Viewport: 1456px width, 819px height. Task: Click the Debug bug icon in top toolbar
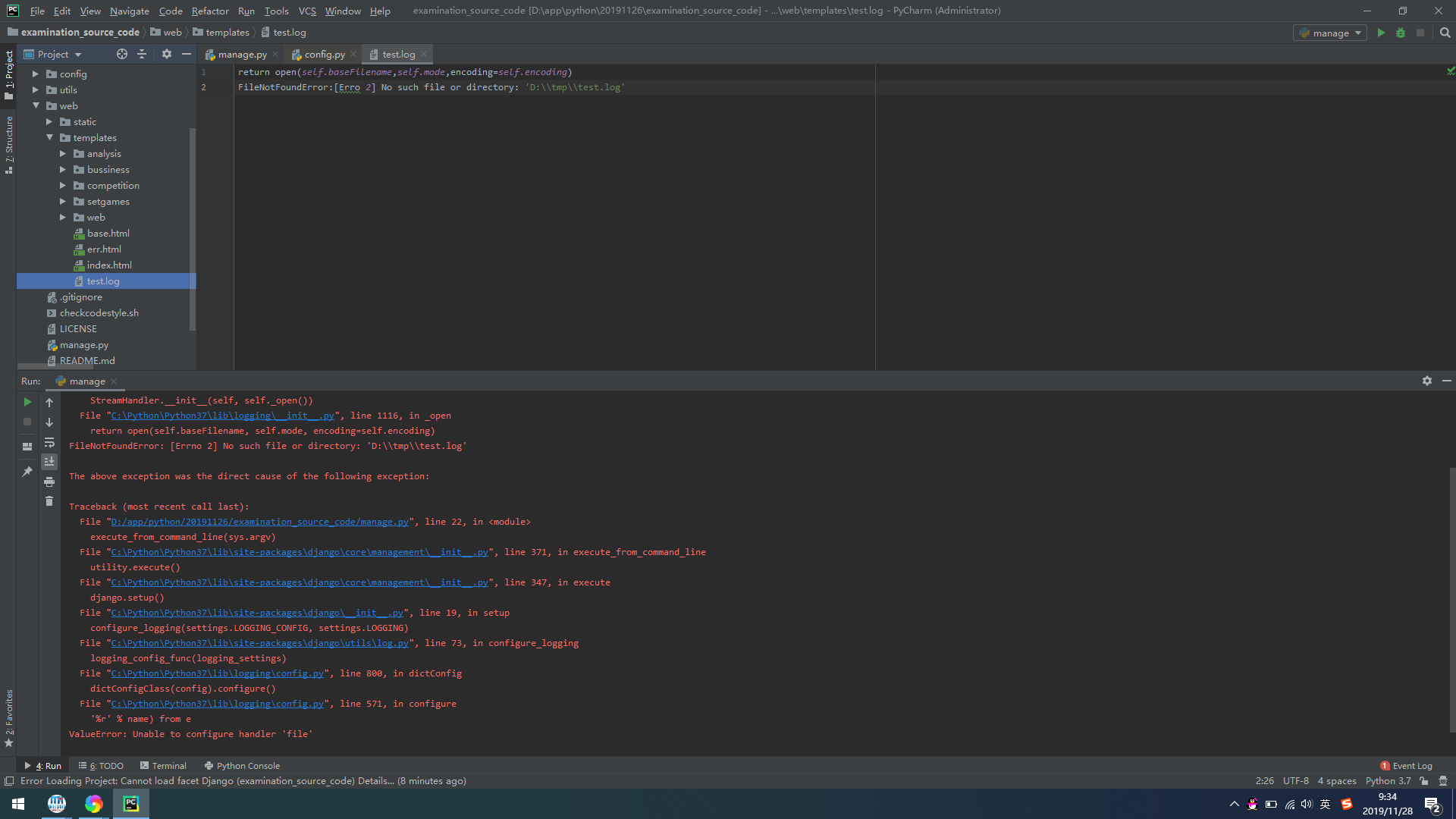(1401, 33)
